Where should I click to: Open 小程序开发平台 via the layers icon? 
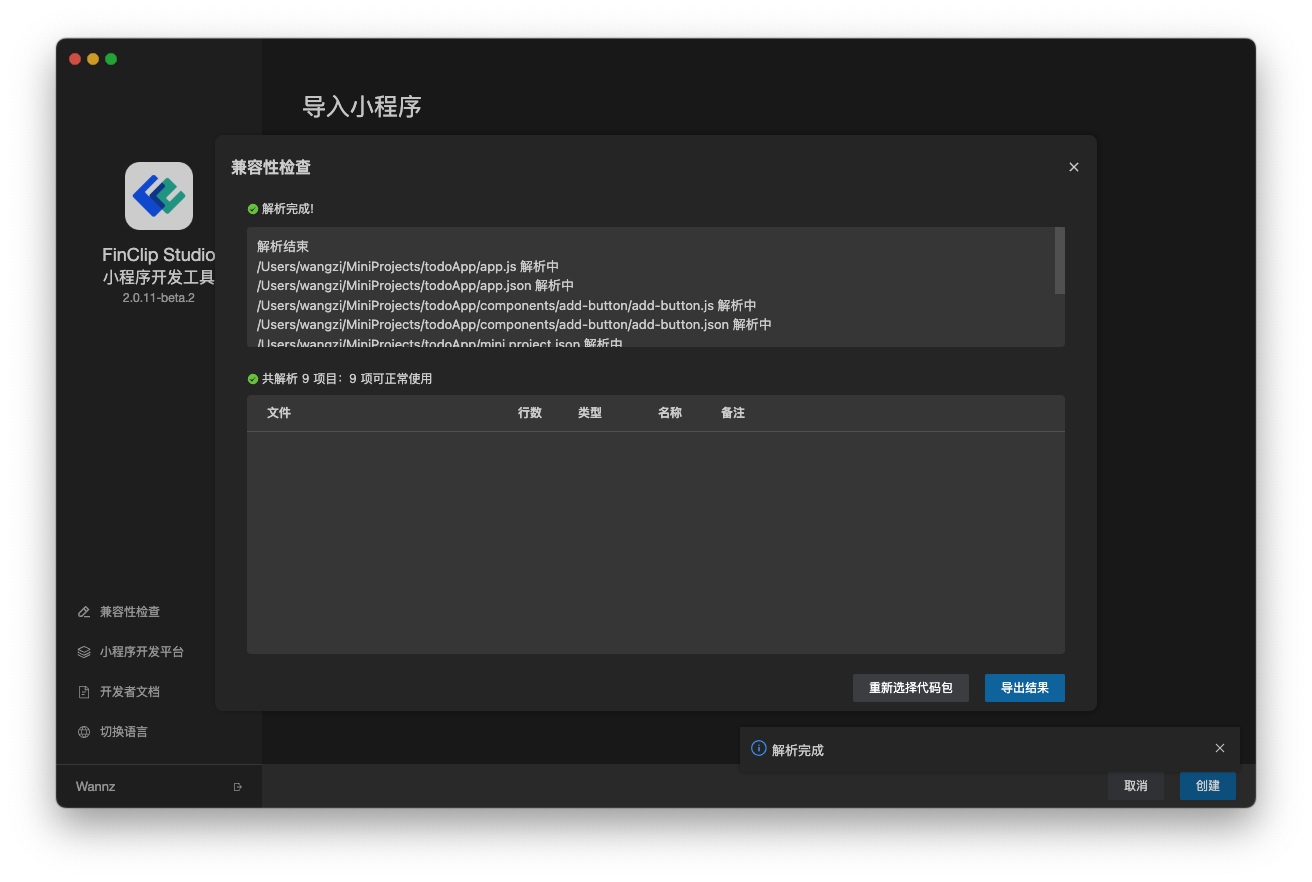[x=83, y=651]
